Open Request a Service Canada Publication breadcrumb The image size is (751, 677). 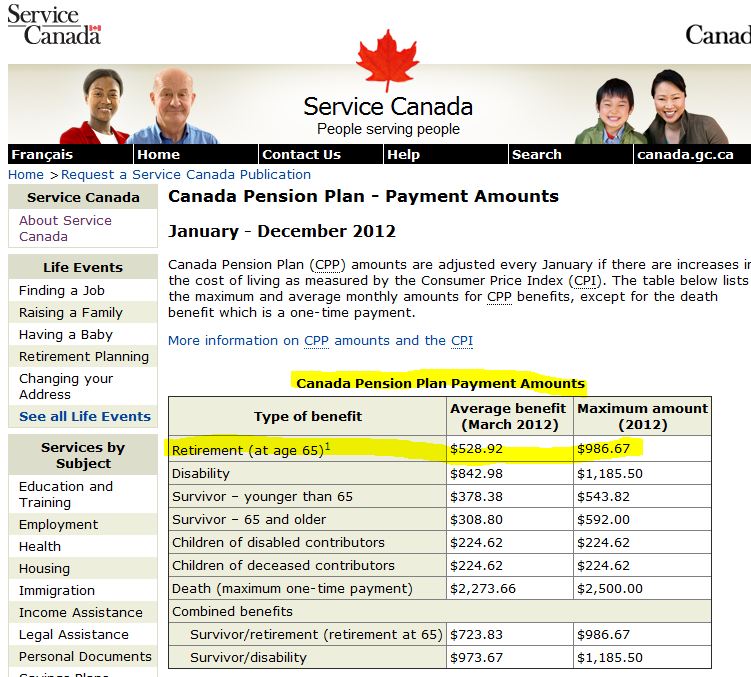click(186, 174)
